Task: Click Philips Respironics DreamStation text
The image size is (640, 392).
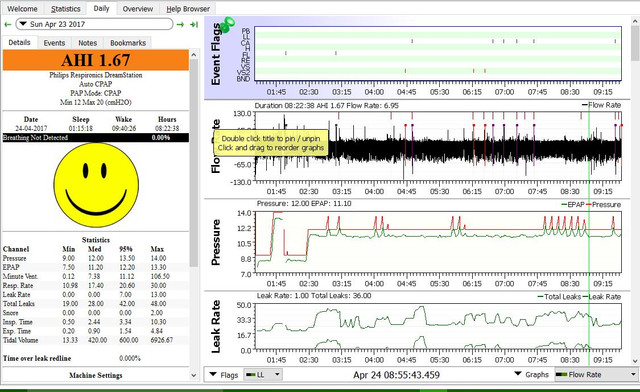Action: tap(96, 75)
